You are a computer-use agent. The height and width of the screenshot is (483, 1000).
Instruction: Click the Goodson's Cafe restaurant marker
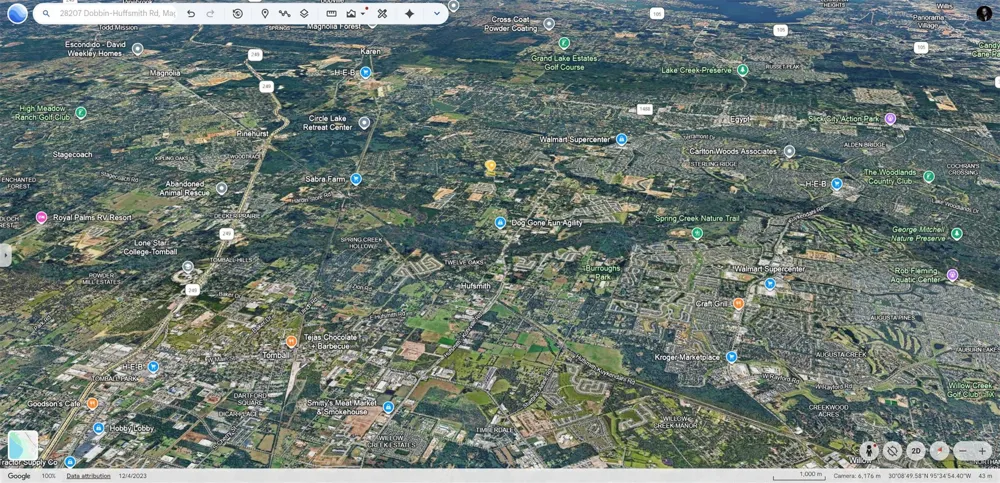(x=92, y=403)
